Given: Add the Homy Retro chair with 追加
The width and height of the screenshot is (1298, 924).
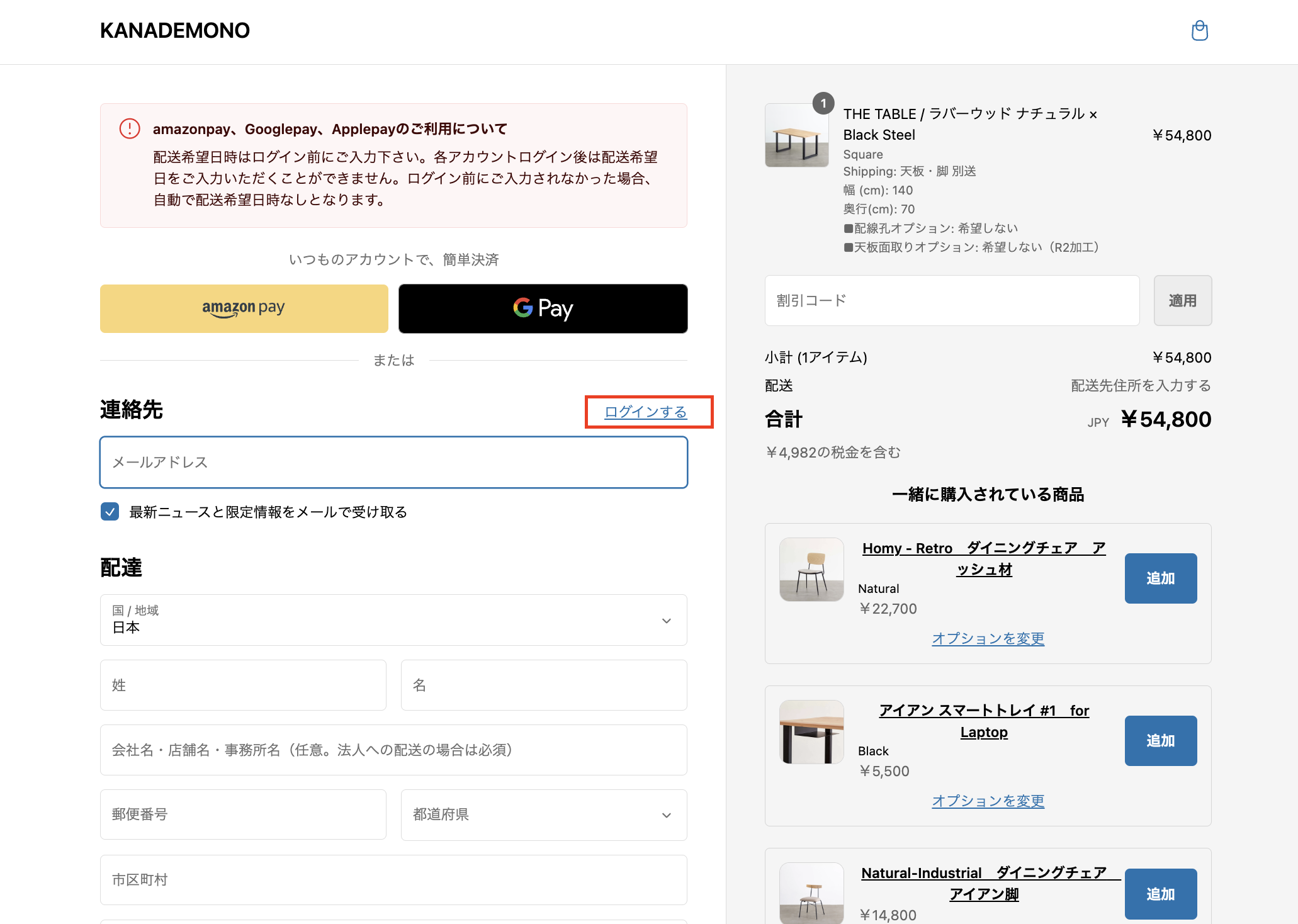Looking at the screenshot, I should coord(1160,578).
